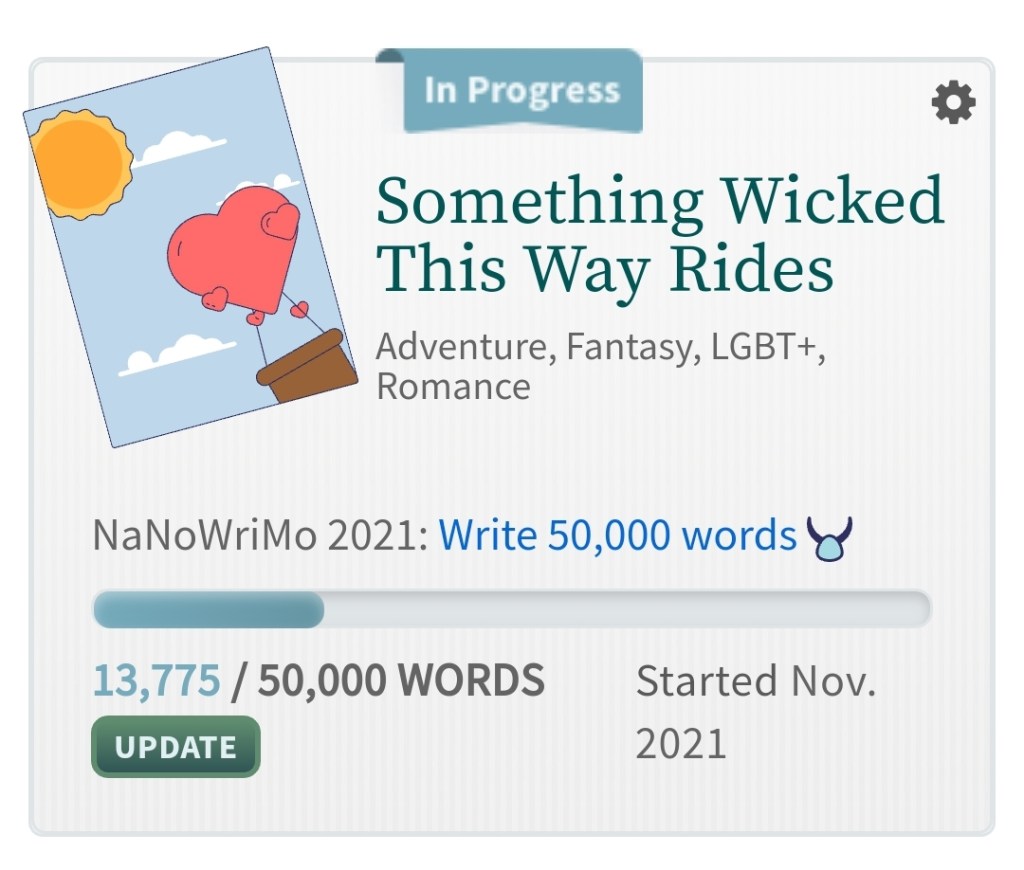This screenshot has width=1024, height=870.
Task: Click the orange sun on the cover
Action: 80,164
